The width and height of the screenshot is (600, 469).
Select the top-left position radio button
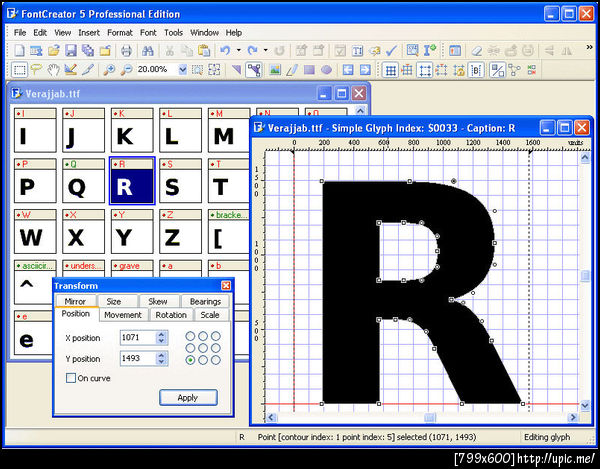click(190, 336)
